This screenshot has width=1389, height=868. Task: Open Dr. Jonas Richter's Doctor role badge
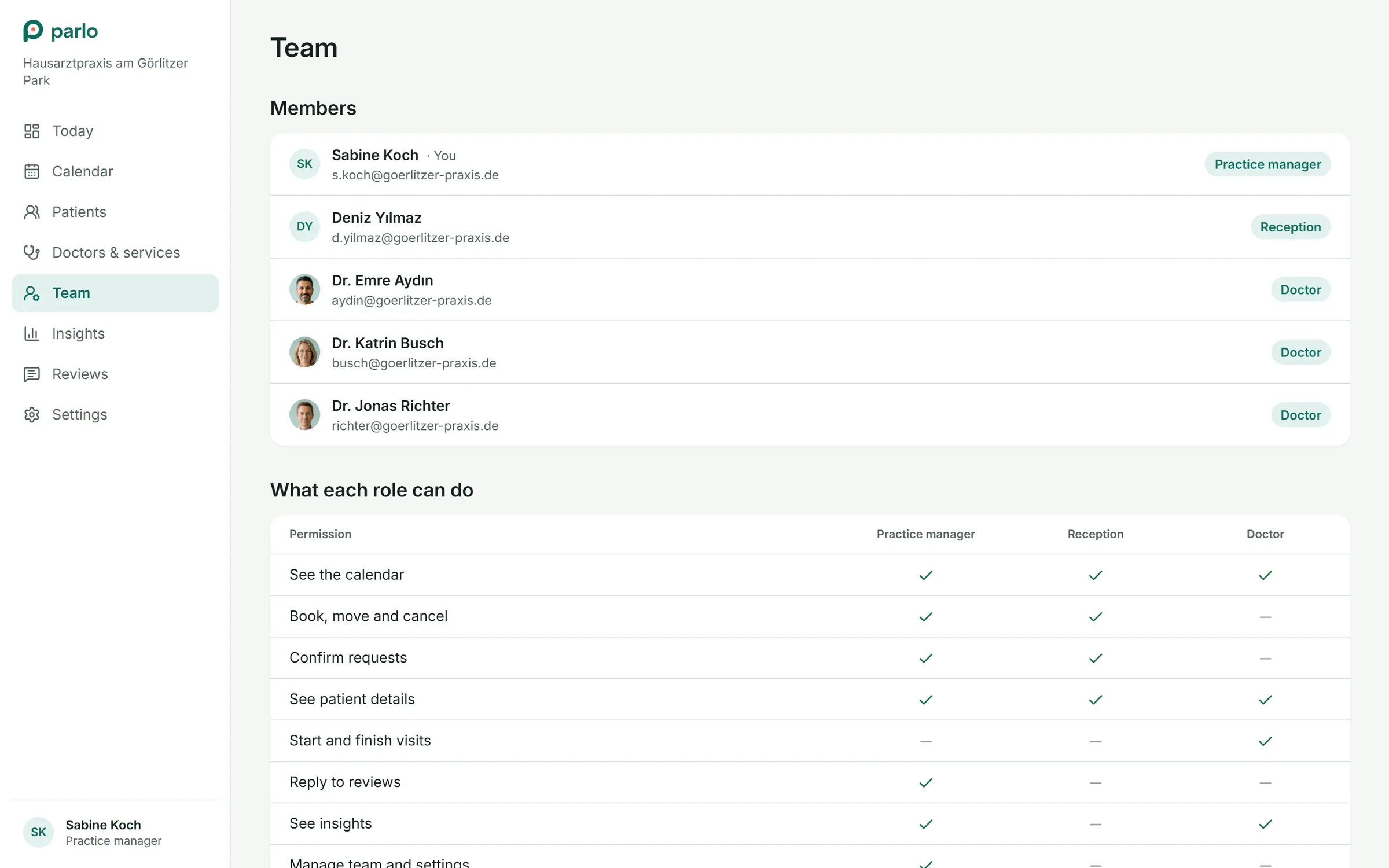[1300, 415]
